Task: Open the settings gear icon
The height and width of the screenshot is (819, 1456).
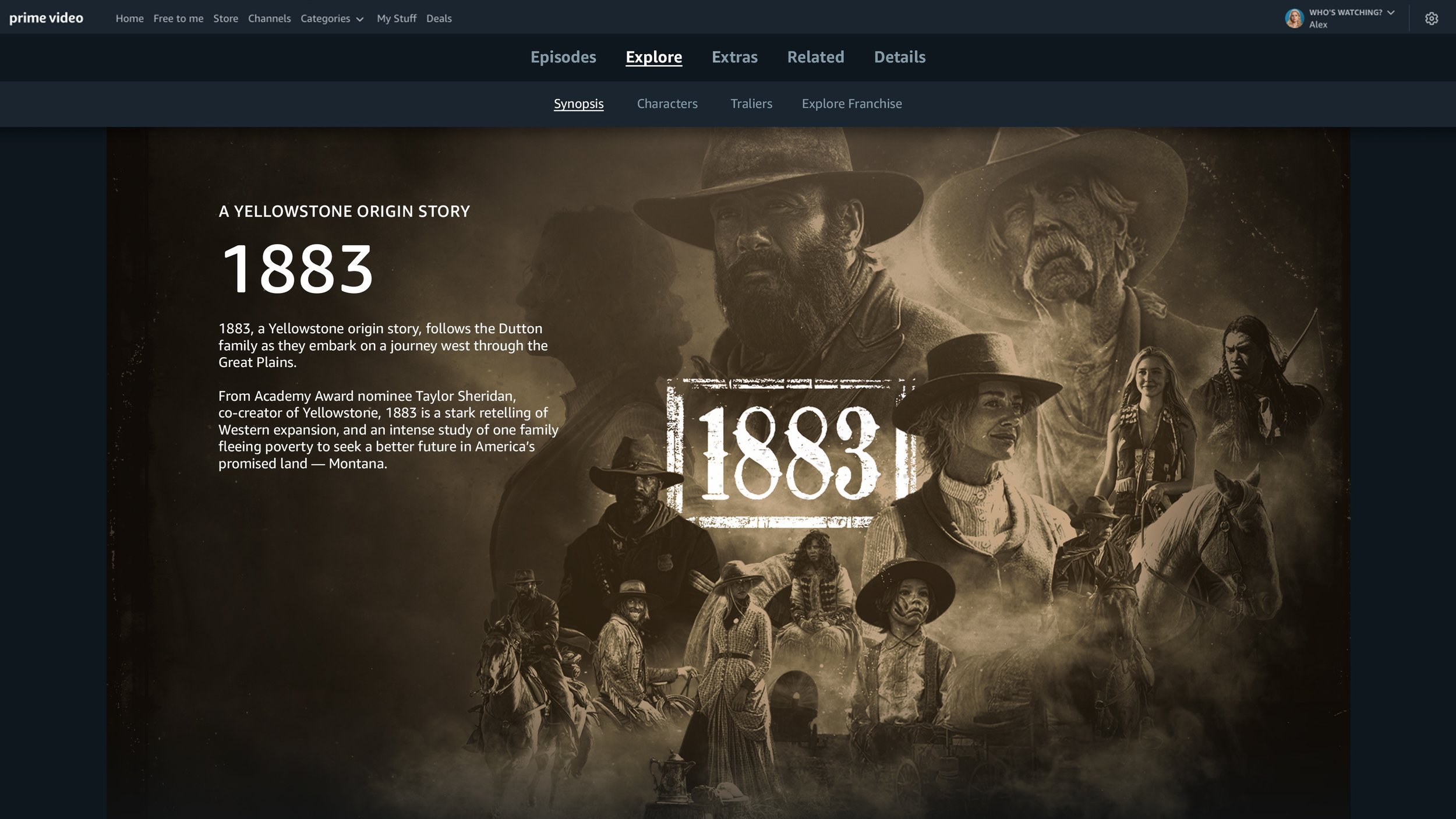Action: click(1432, 19)
